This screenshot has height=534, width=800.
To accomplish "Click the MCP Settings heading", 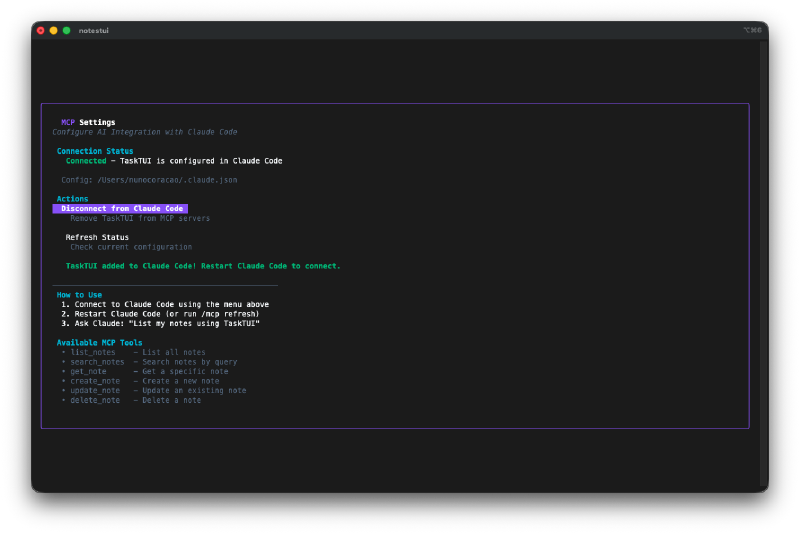I will (x=88, y=122).
